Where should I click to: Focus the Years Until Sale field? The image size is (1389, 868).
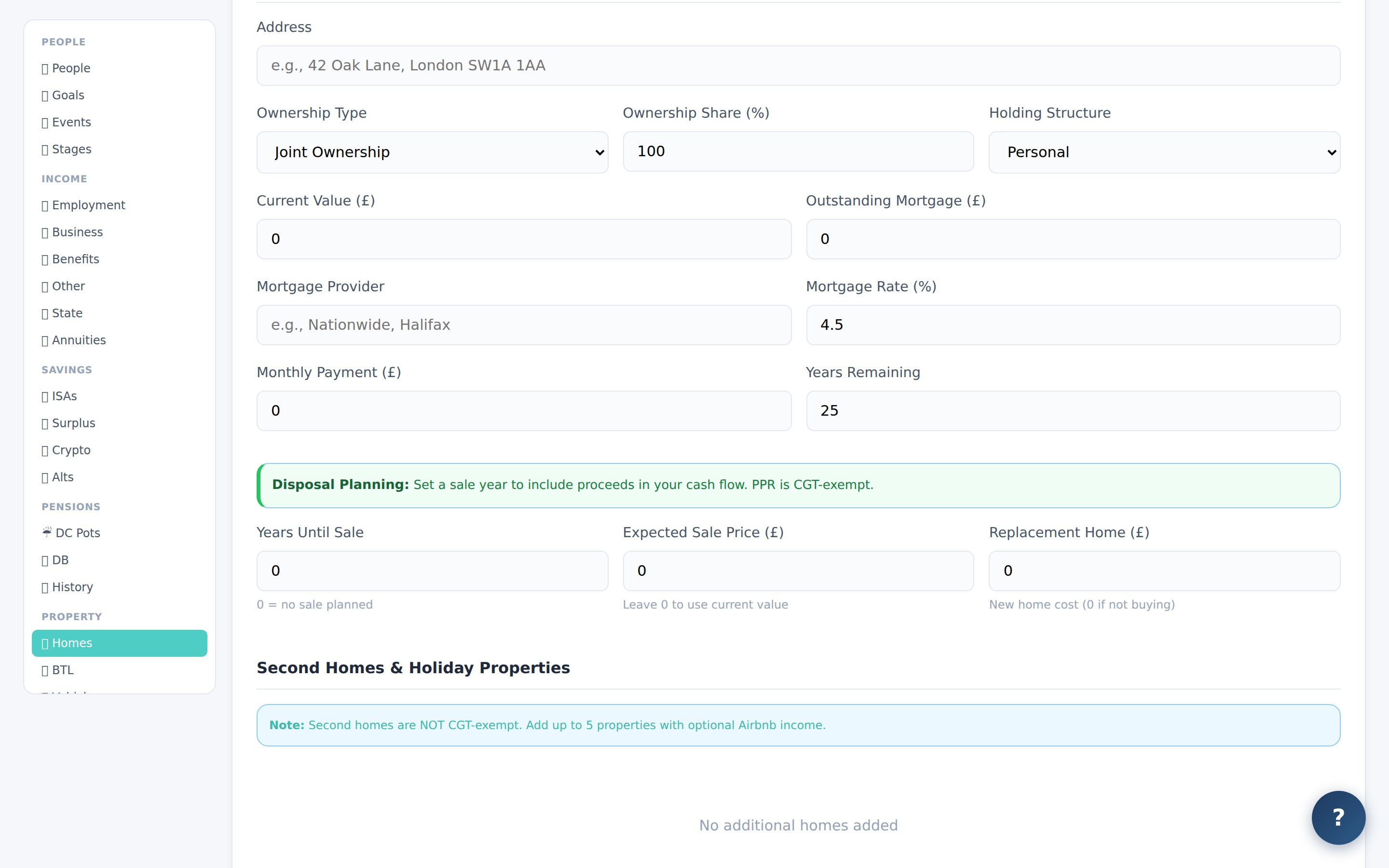click(432, 570)
